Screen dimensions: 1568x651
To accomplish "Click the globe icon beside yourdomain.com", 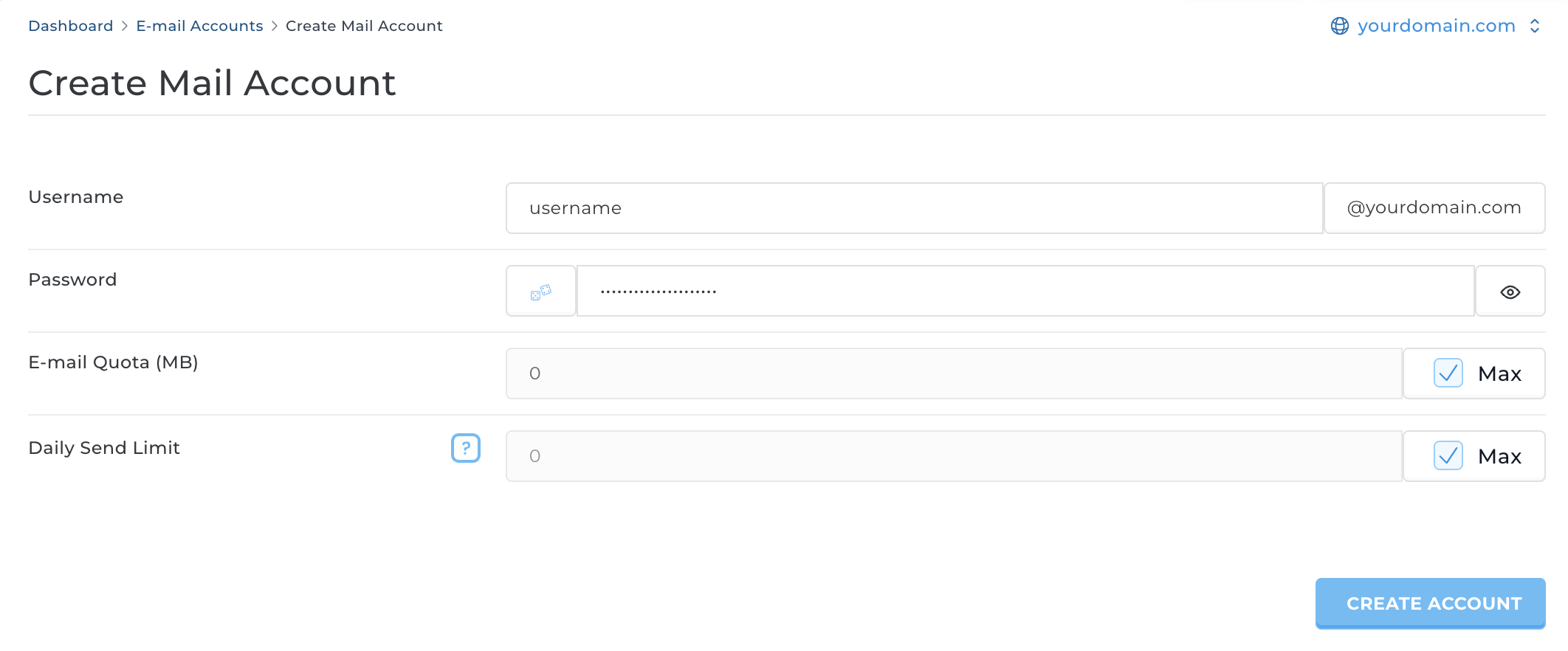I will (x=1339, y=25).
